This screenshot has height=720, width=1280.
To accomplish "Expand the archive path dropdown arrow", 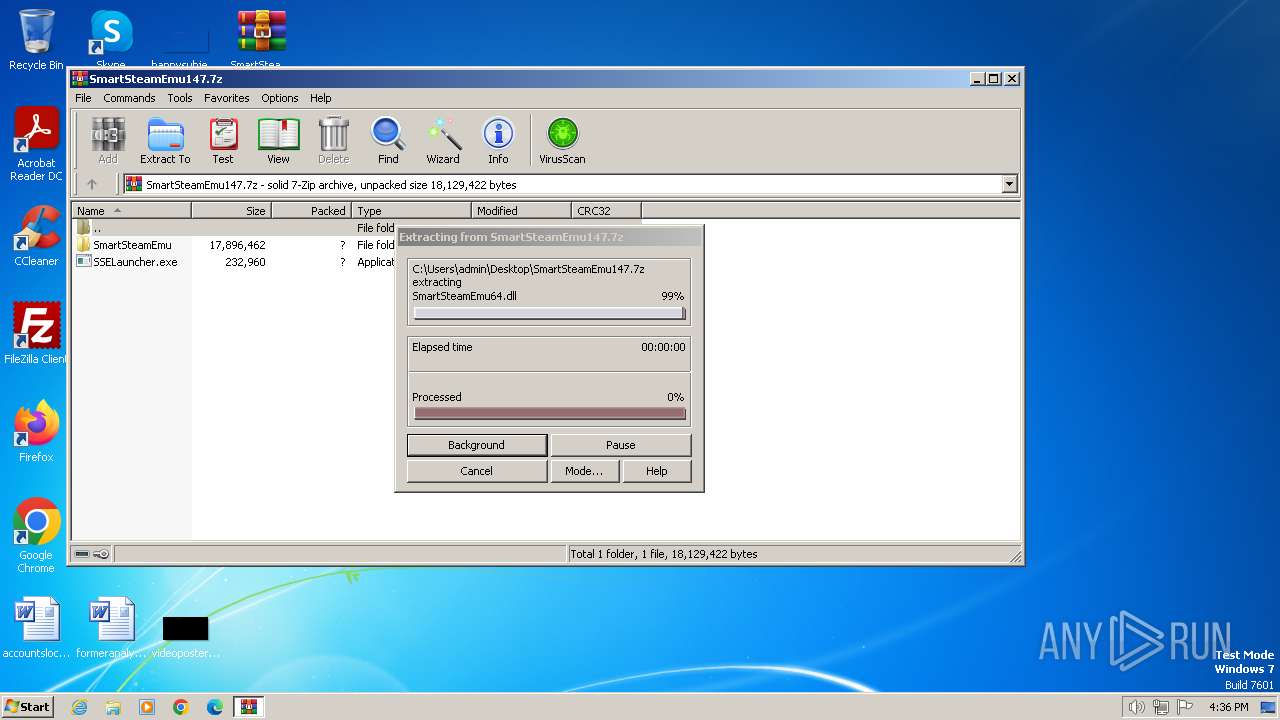I will click(1009, 184).
